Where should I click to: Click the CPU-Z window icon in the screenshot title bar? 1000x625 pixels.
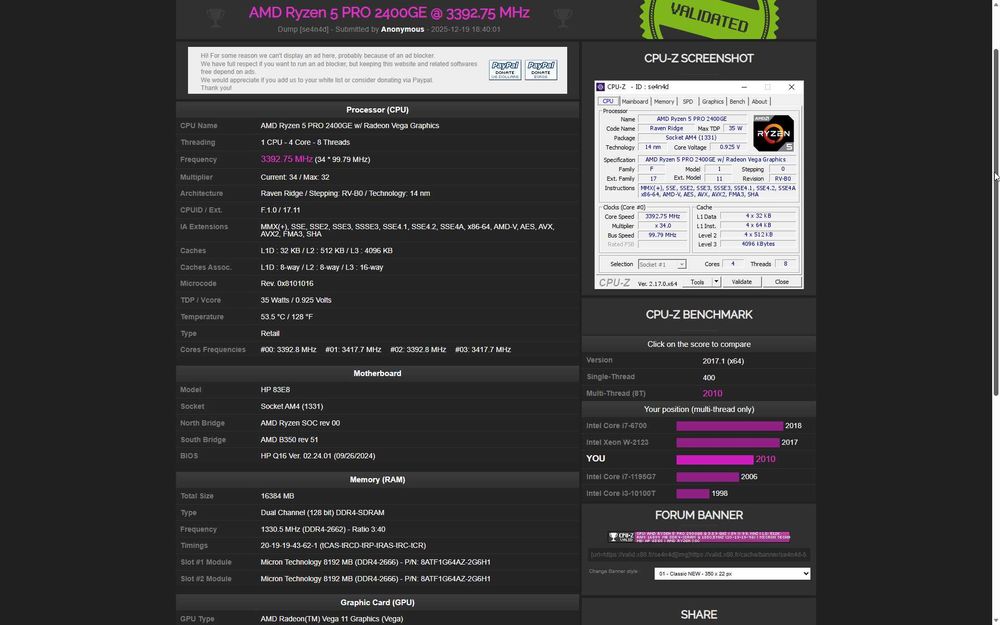(x=600, y=87)
